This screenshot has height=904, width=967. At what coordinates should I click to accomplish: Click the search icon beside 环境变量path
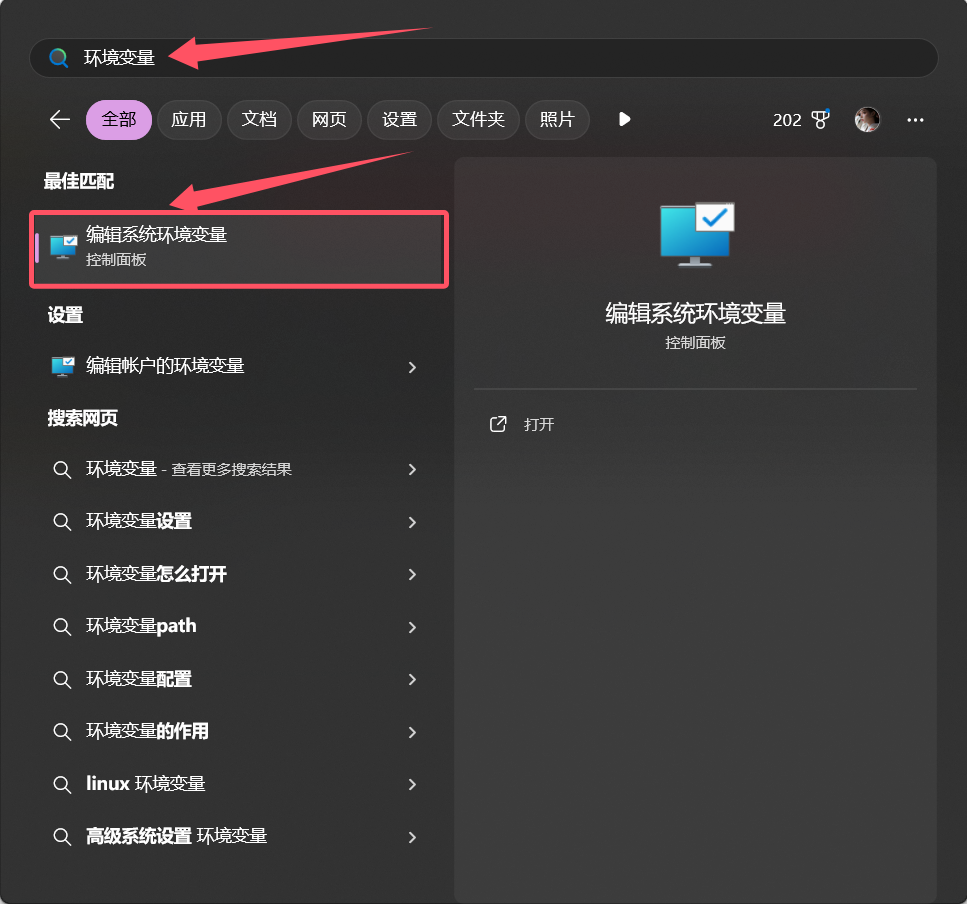pyautogui.click(x=62, y=627)
